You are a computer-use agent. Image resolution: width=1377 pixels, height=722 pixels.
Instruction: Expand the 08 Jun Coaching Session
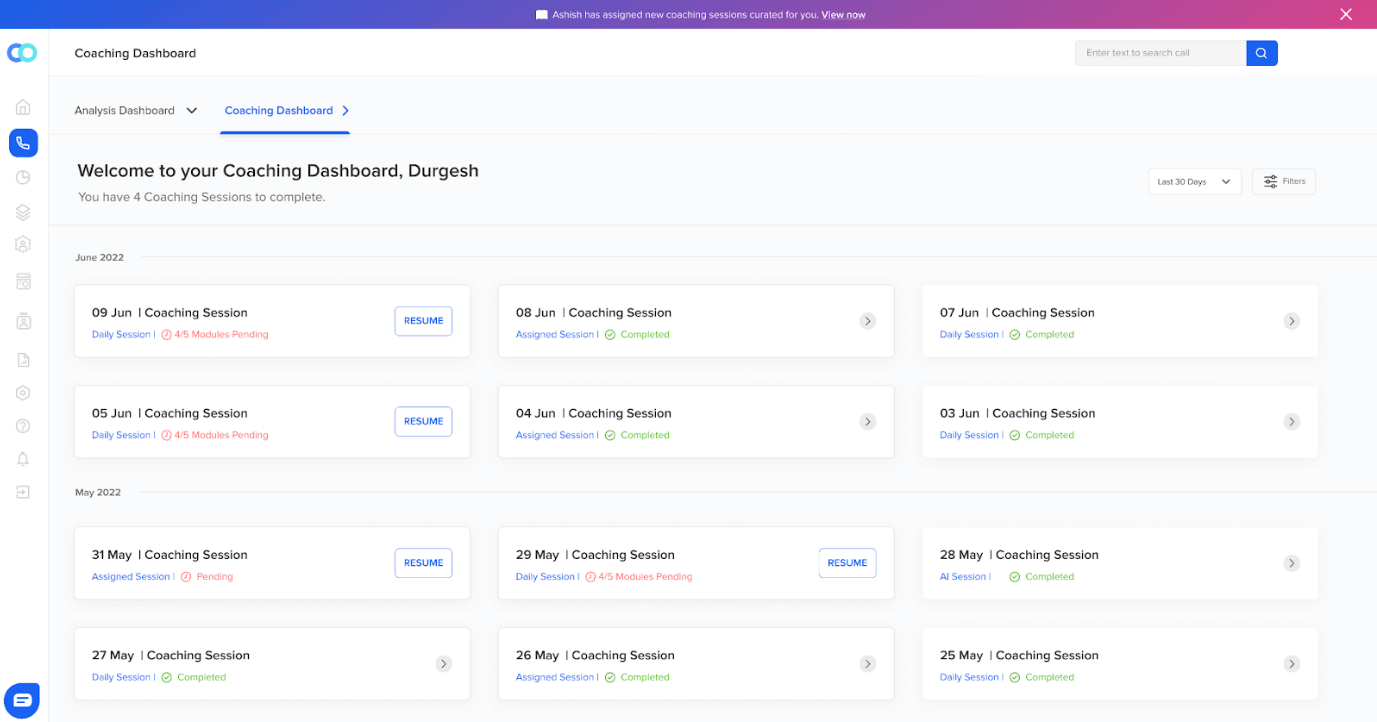(x=867, y=321)
